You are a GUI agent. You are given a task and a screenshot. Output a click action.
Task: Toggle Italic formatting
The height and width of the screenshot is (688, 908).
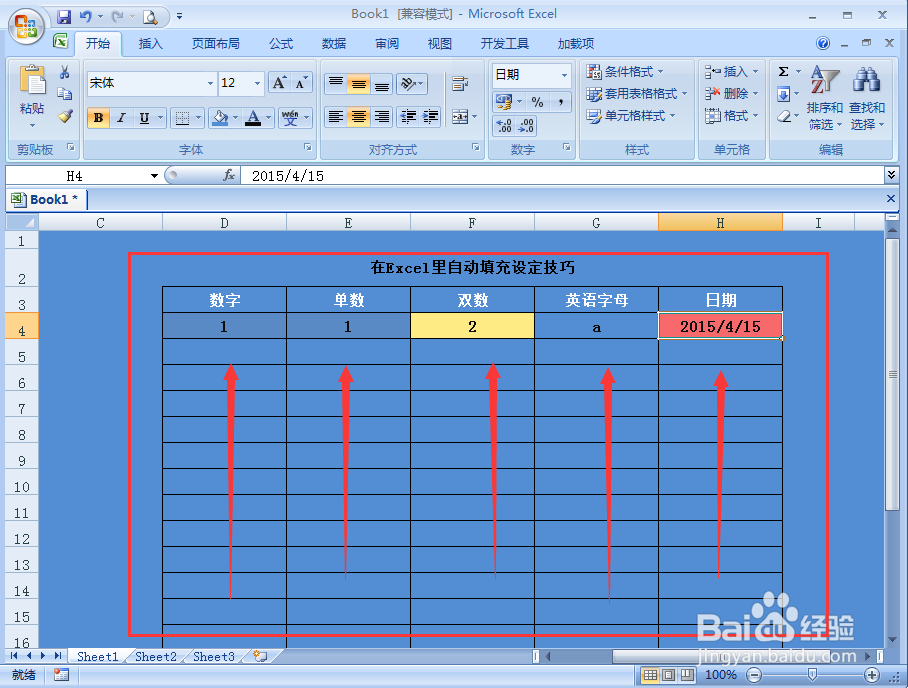coord(121,118)
